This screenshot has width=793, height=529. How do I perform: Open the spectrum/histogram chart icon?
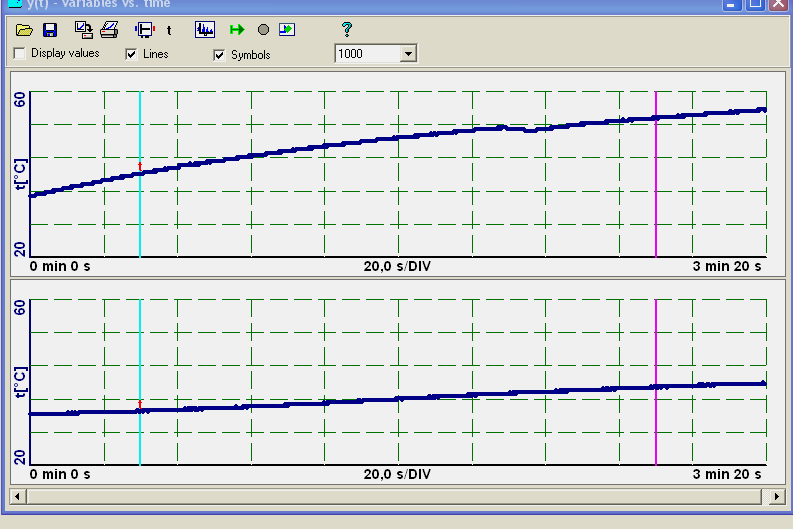(x=205, y=30)
